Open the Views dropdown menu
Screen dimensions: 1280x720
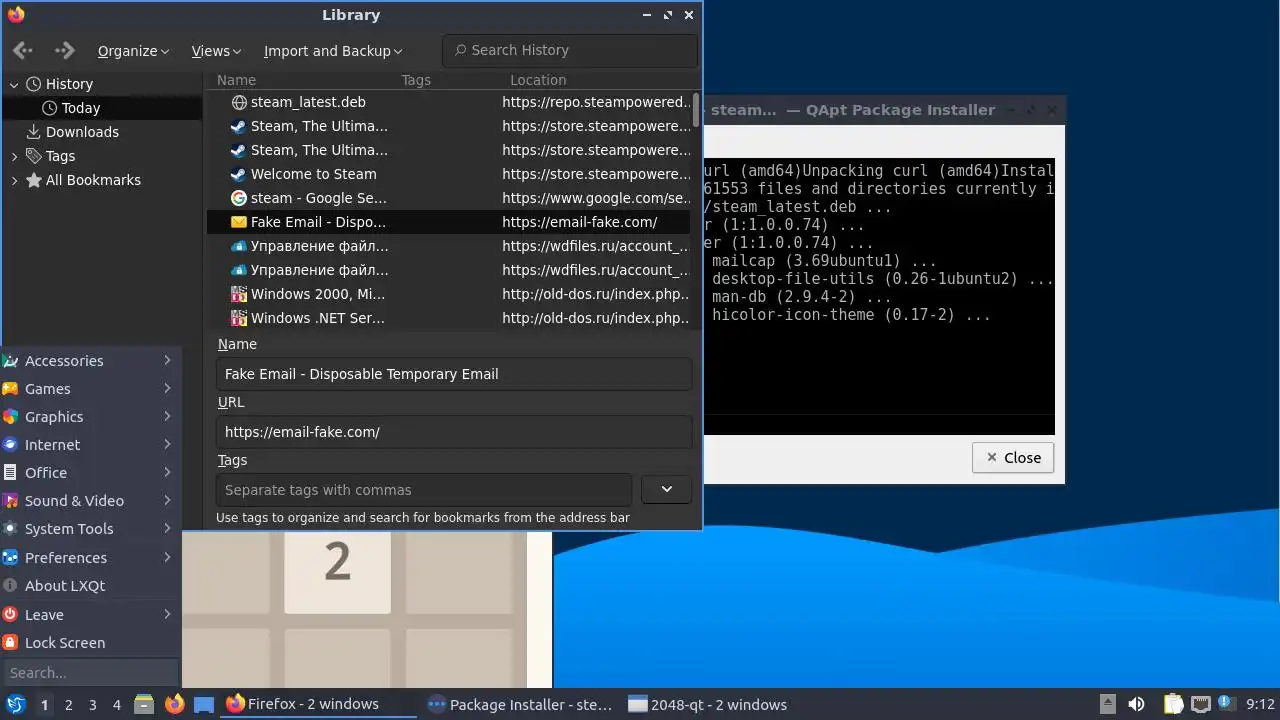click(x=216, y=51)
